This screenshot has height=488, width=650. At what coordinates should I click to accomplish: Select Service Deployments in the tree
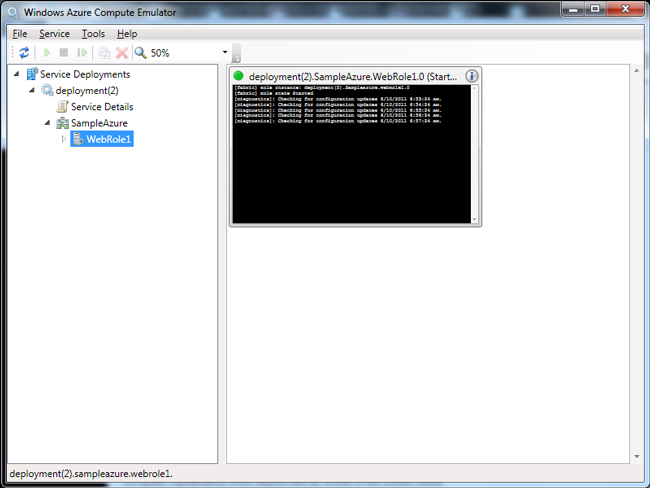pos(85,74)
